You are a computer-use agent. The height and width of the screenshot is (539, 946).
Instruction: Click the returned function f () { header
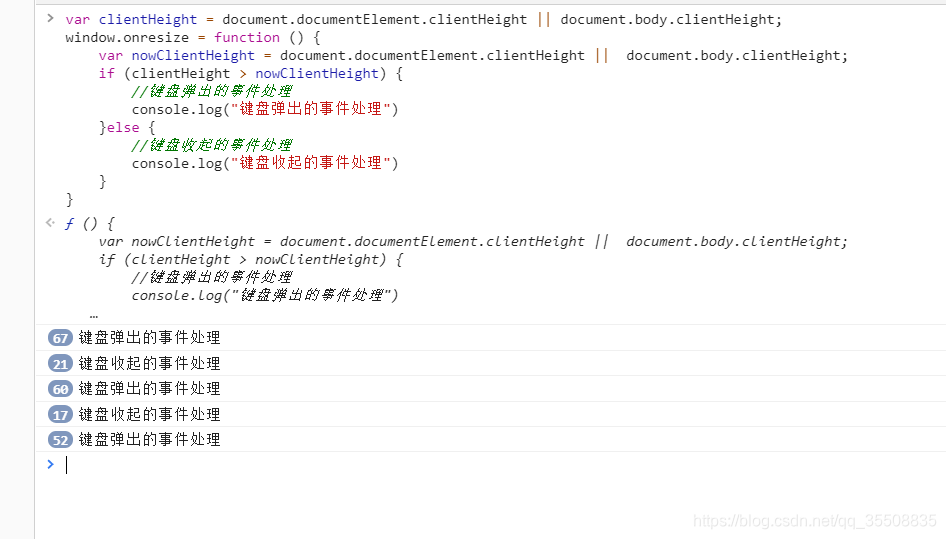[89, 224]
